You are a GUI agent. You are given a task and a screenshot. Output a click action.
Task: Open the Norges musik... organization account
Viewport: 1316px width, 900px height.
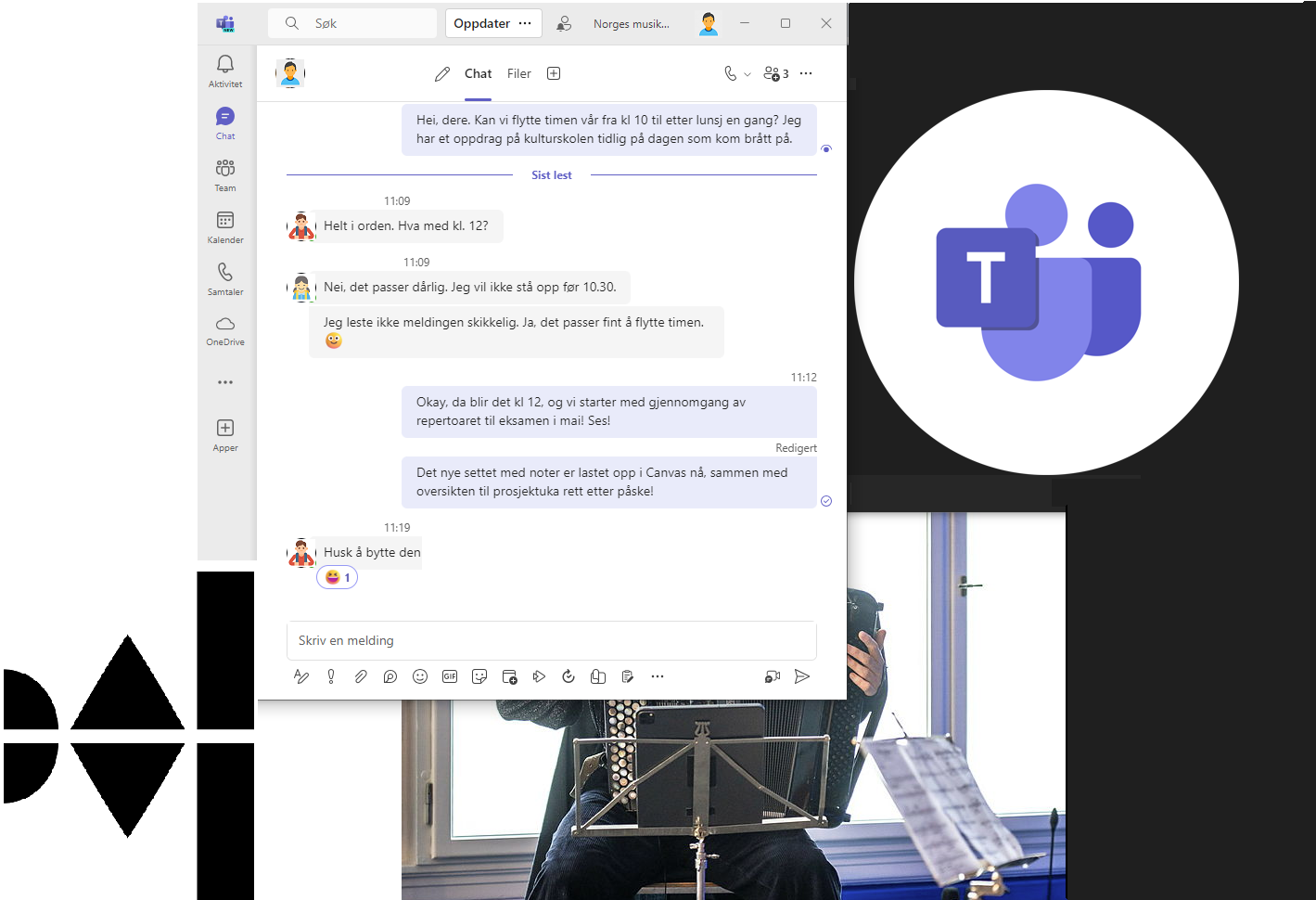[x=631, y=24]
